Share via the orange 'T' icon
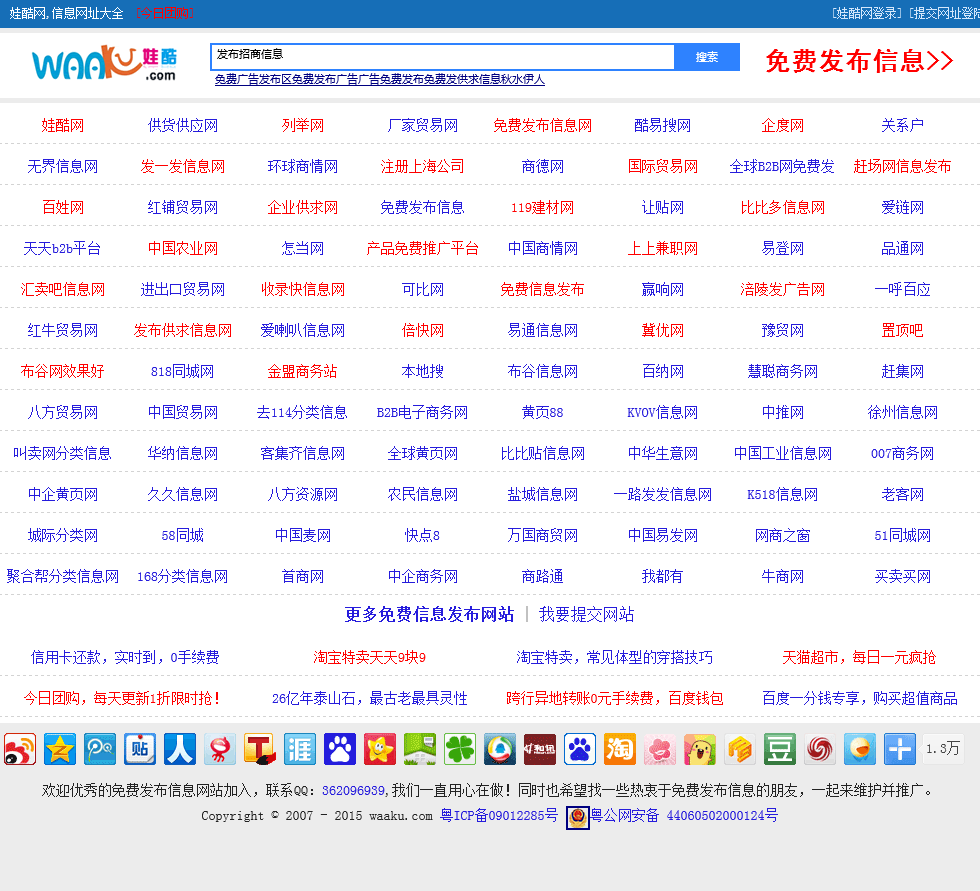980x891 pixels. tap(260, 749)
